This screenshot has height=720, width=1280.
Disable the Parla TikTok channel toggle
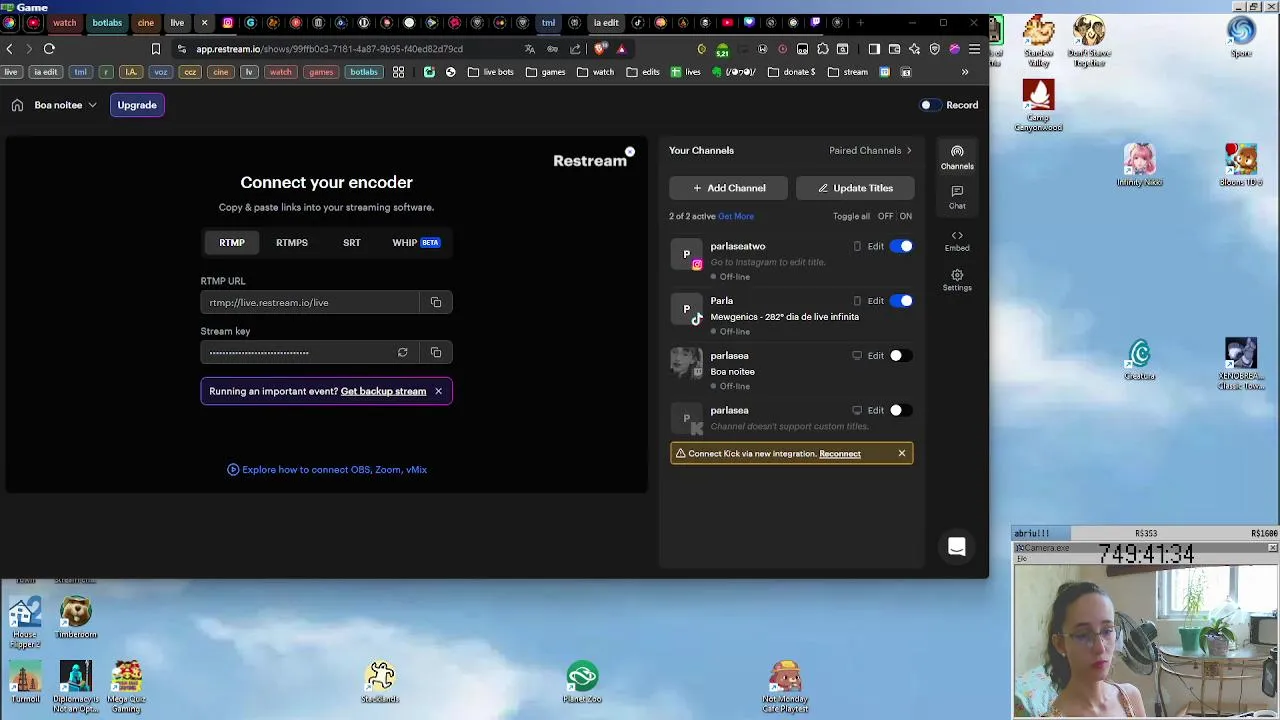902,300
